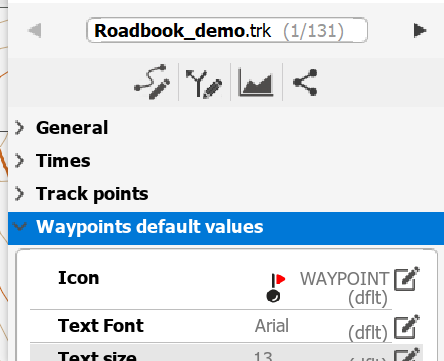Select the Waypoints default values header
Viewport: 444px width, 361px height.
pyautogui.click(x=226, y=228)
